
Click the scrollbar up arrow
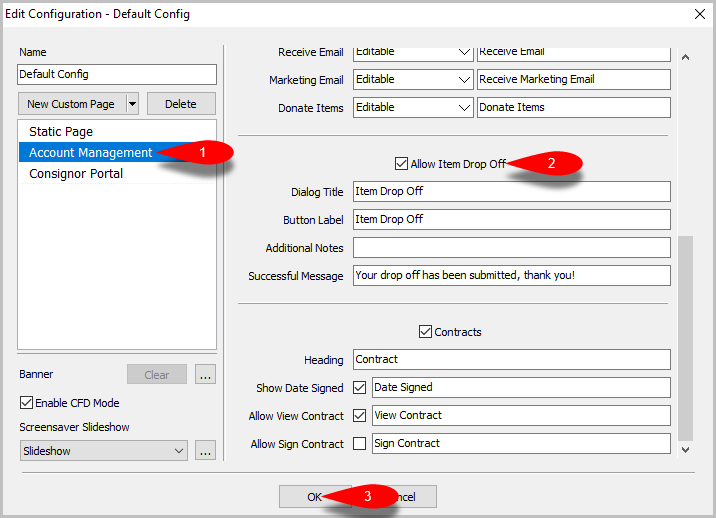click(685, 58)
